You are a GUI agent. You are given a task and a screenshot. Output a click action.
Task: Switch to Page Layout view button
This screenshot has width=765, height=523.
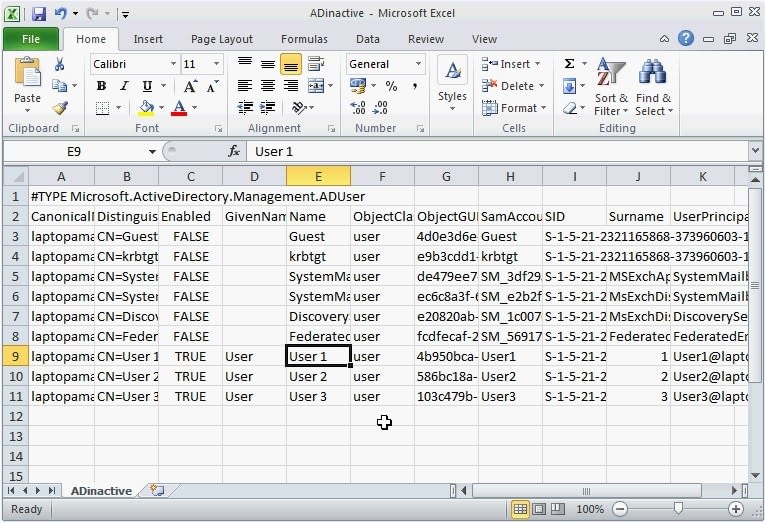pos(539,509)
